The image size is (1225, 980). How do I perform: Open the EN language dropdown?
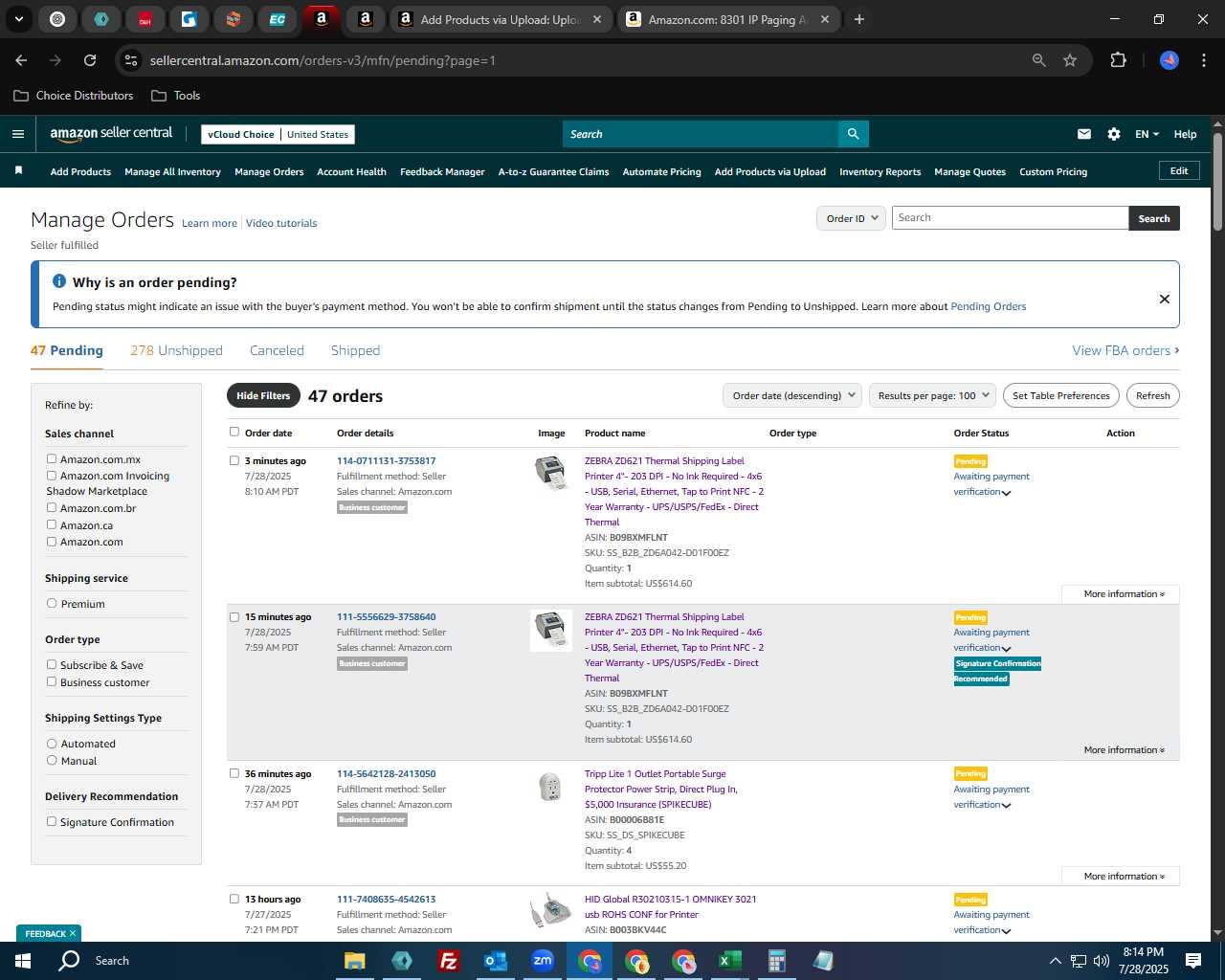pyautogui.click(x=1147, y=134)
